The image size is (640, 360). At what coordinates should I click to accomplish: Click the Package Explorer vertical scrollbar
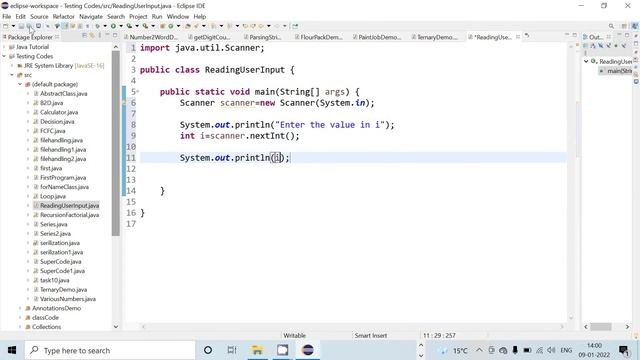(x=116, y=143)
